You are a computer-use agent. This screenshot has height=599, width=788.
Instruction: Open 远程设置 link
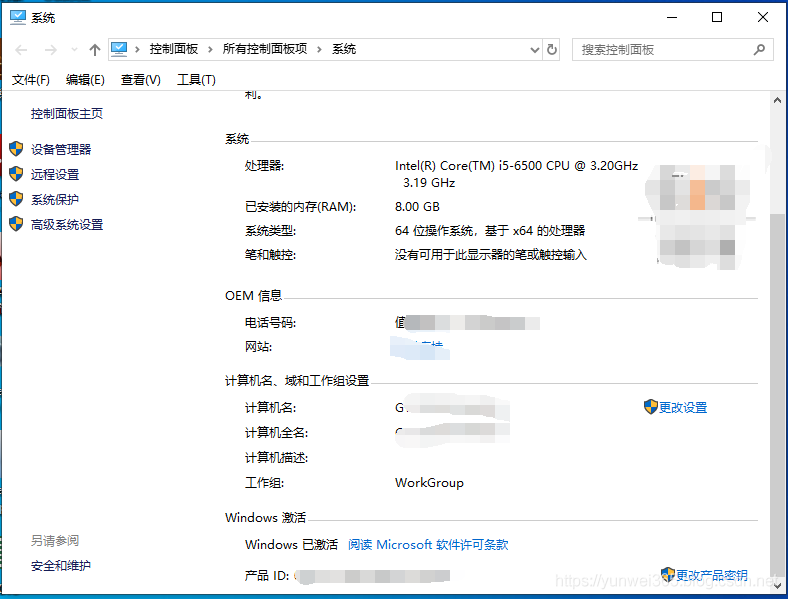point(55,174)
